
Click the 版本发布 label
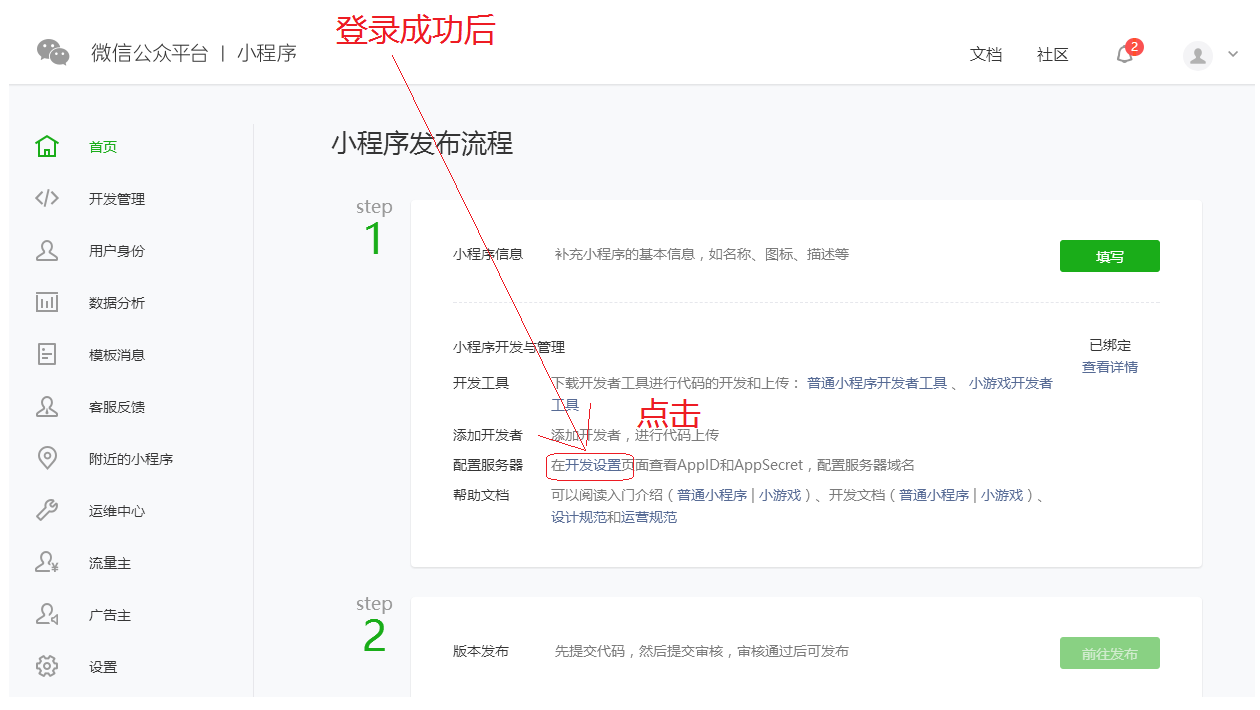pyautogui.click(x=481, y=651)
